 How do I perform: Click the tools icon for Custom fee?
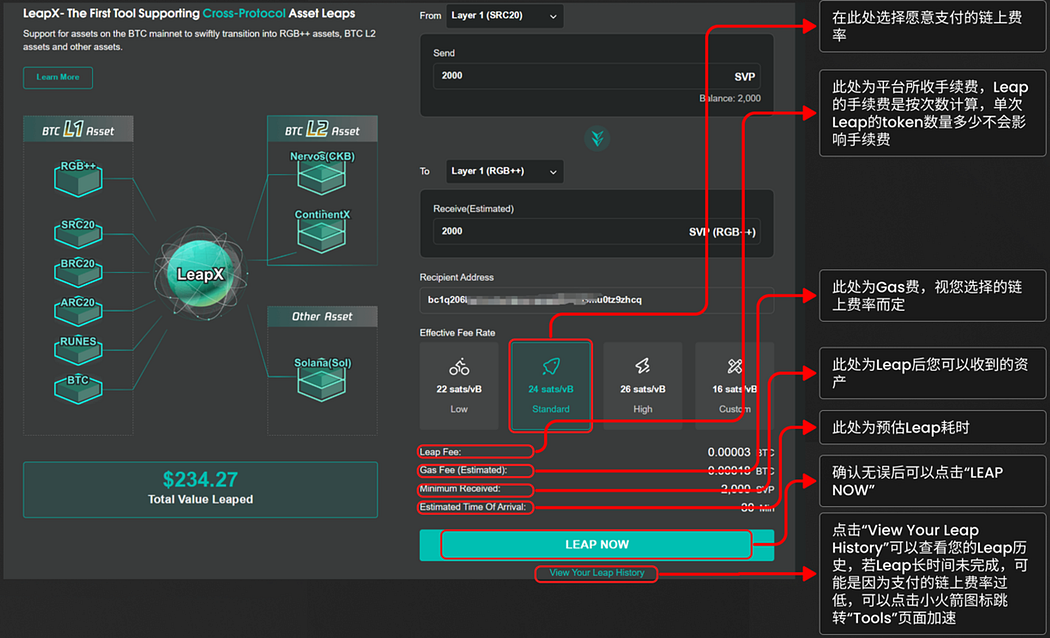pos(735,366)
